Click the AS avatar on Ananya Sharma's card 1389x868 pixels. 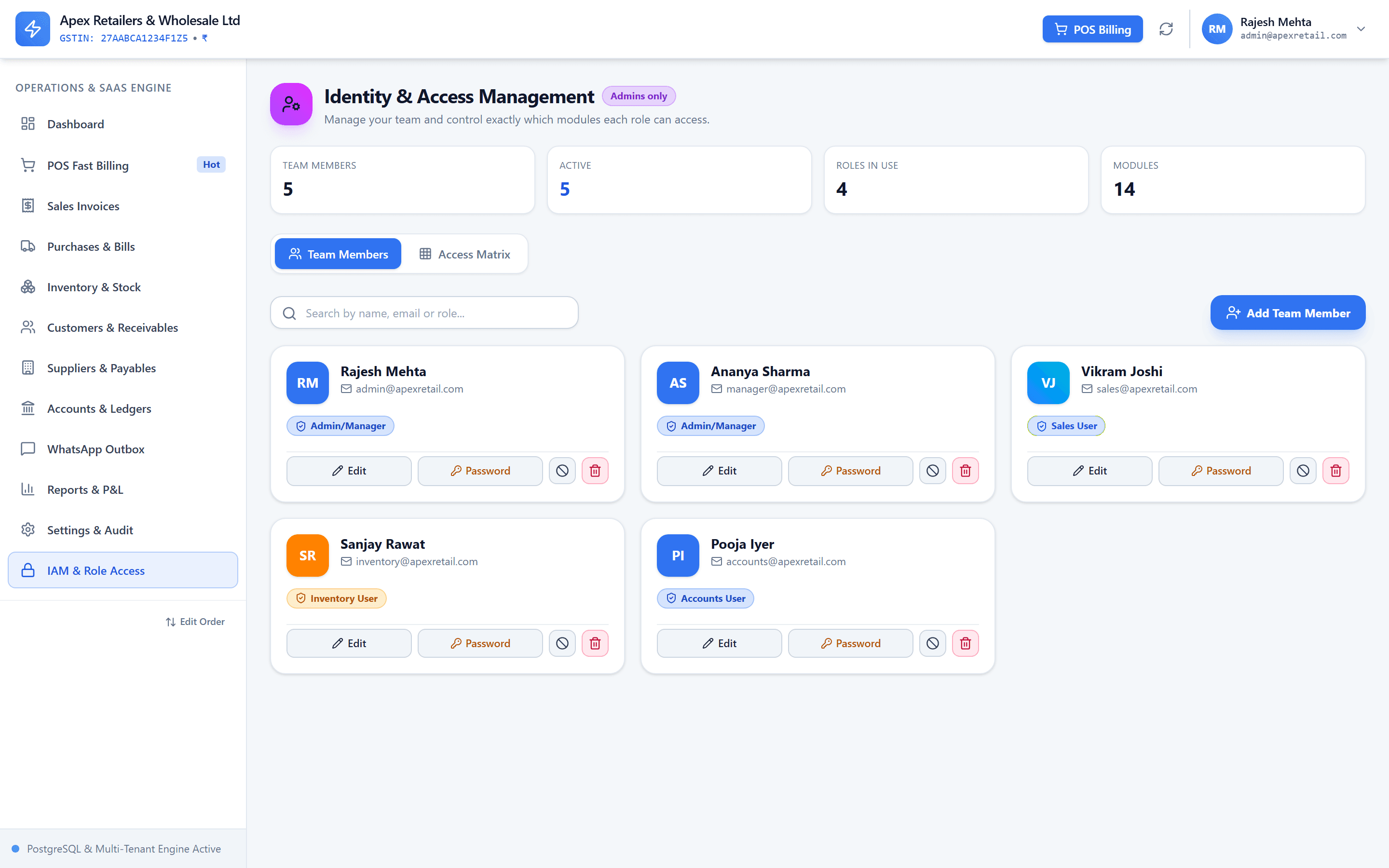pyautogui.click(x=678, y=383)
